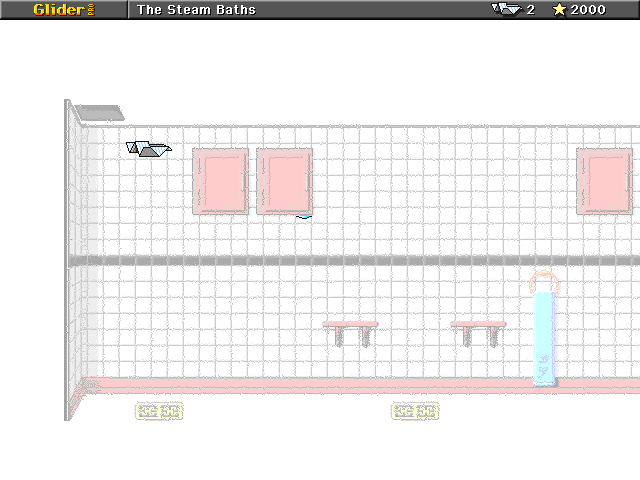This screenshot has height=480, width=640.
Task: Click the right floor vent
Action: tap(414, 411)
